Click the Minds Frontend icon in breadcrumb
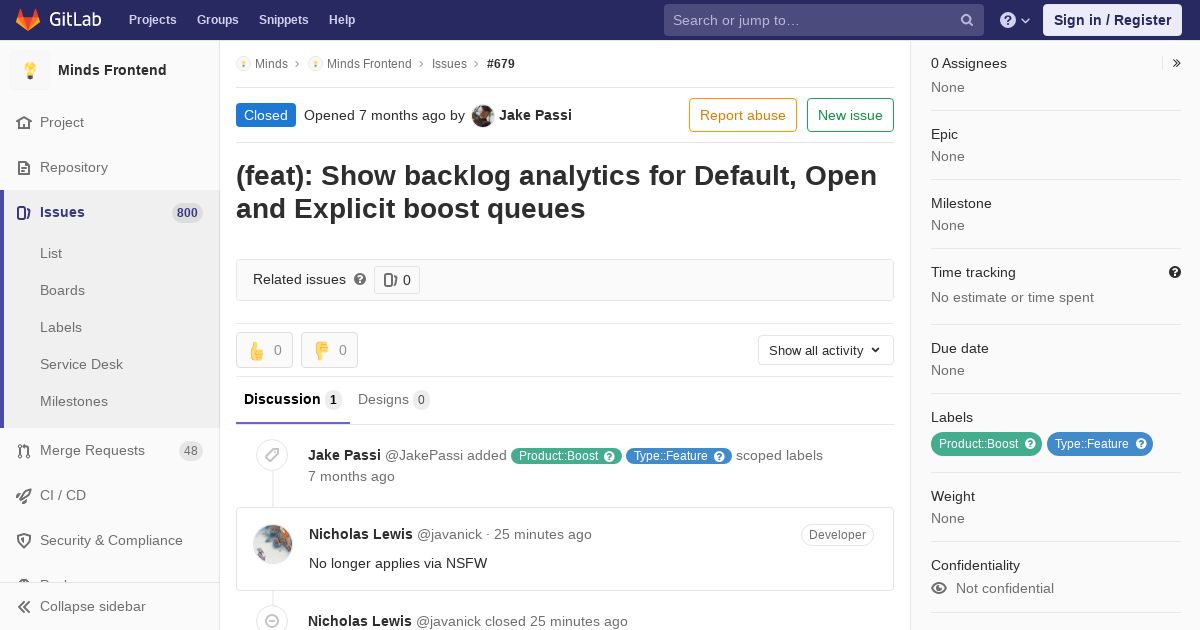Viewport: 1200px width, 630px height. coord(315,63)
